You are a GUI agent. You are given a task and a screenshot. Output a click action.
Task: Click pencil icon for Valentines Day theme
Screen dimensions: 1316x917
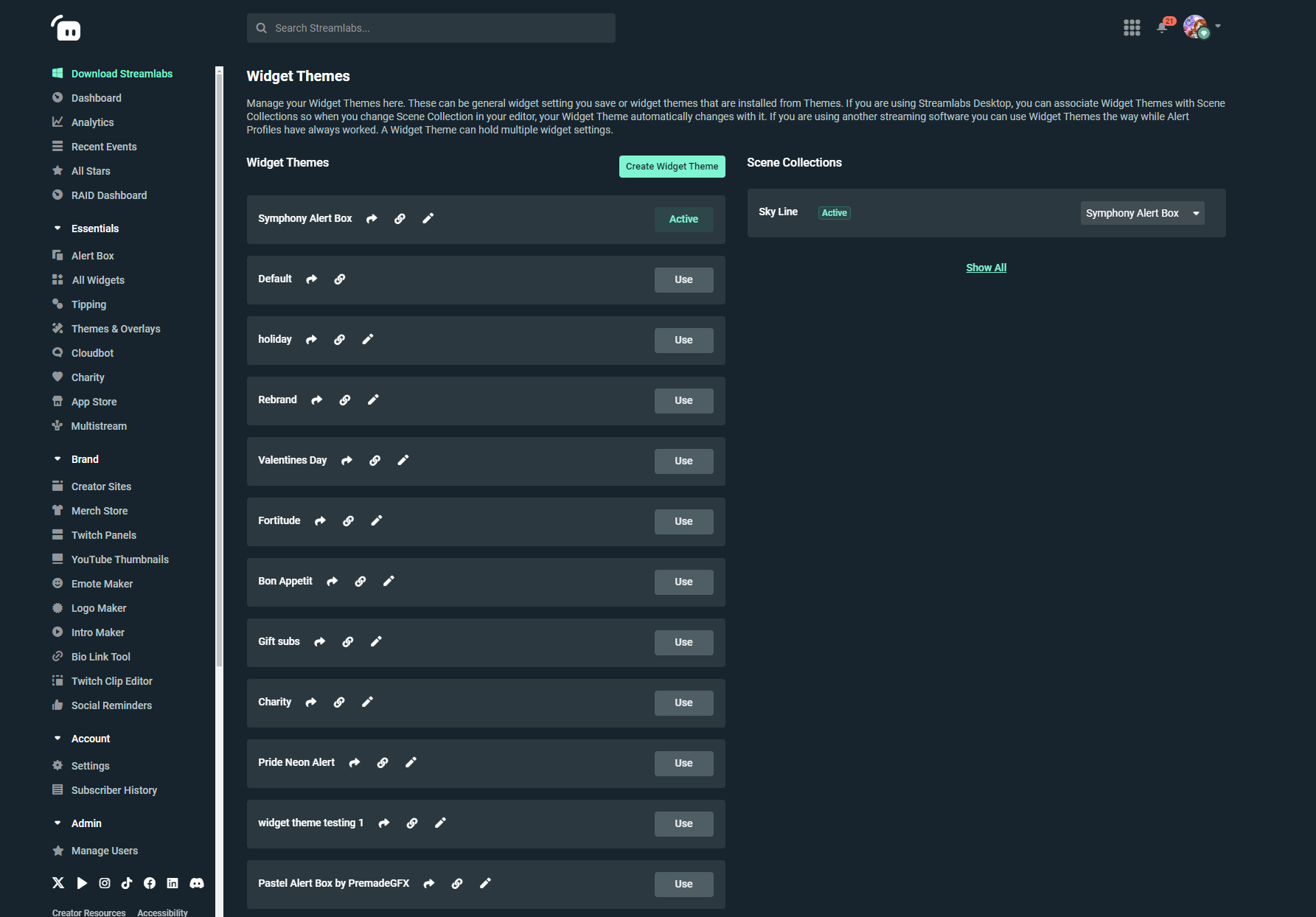click(x=403, y=461)
